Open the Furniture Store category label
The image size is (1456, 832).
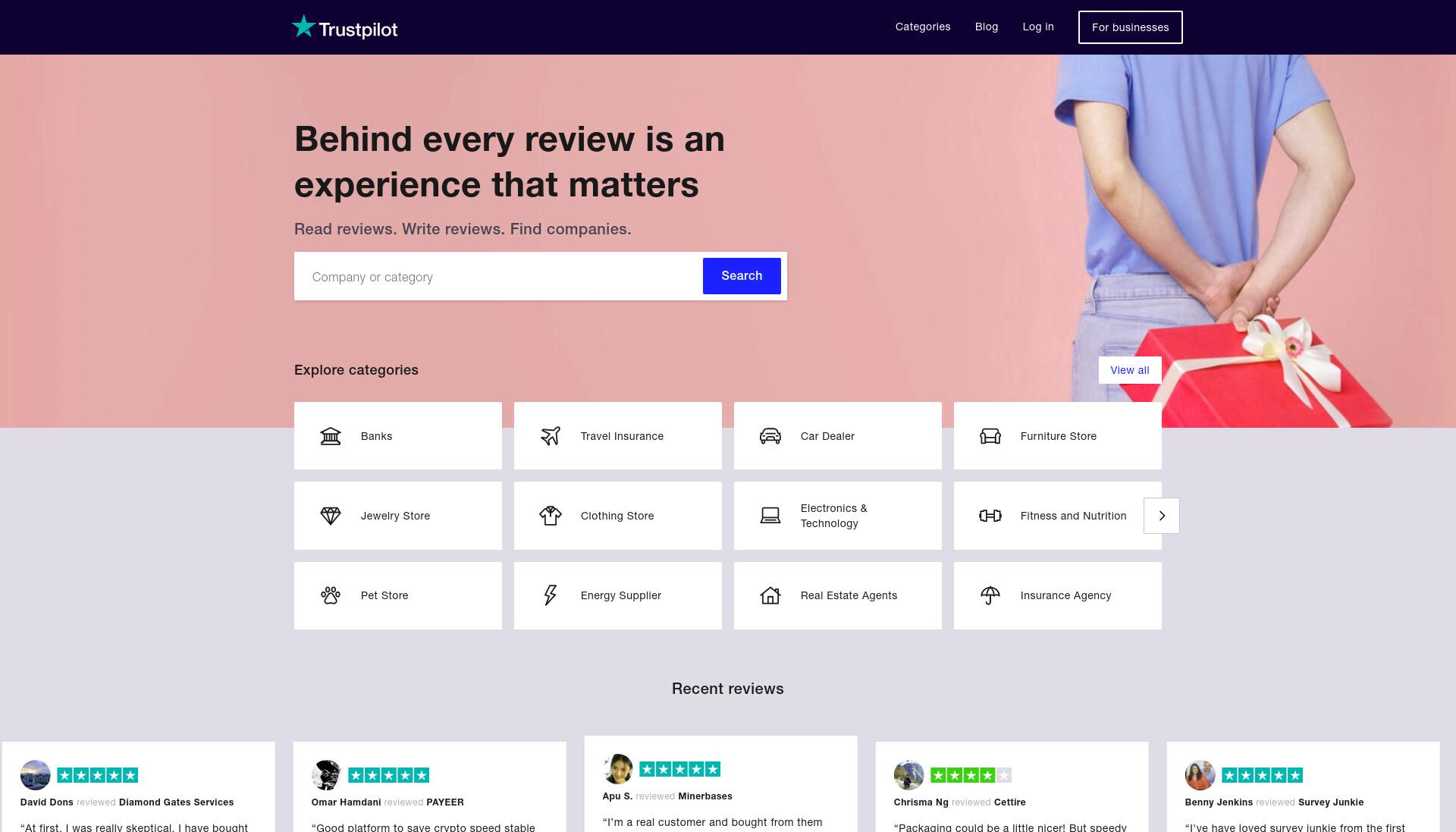1059,436
